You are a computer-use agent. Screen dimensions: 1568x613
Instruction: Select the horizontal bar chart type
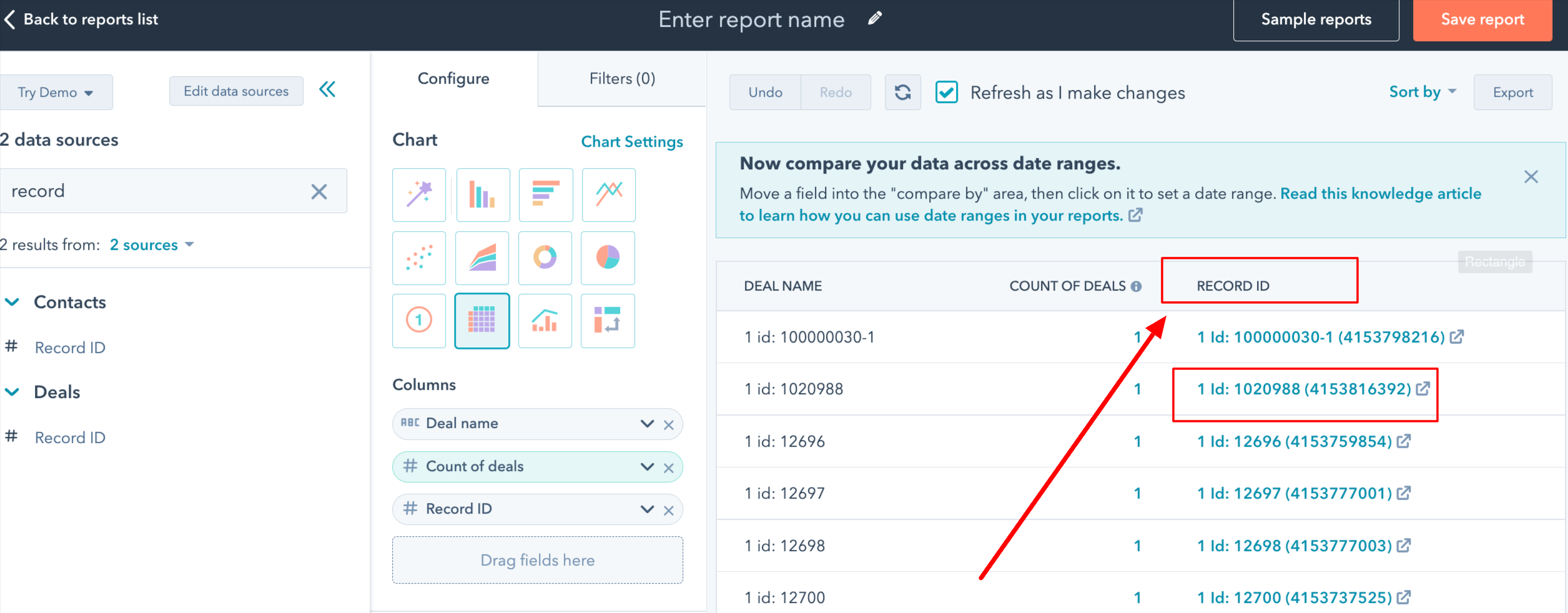545,194
